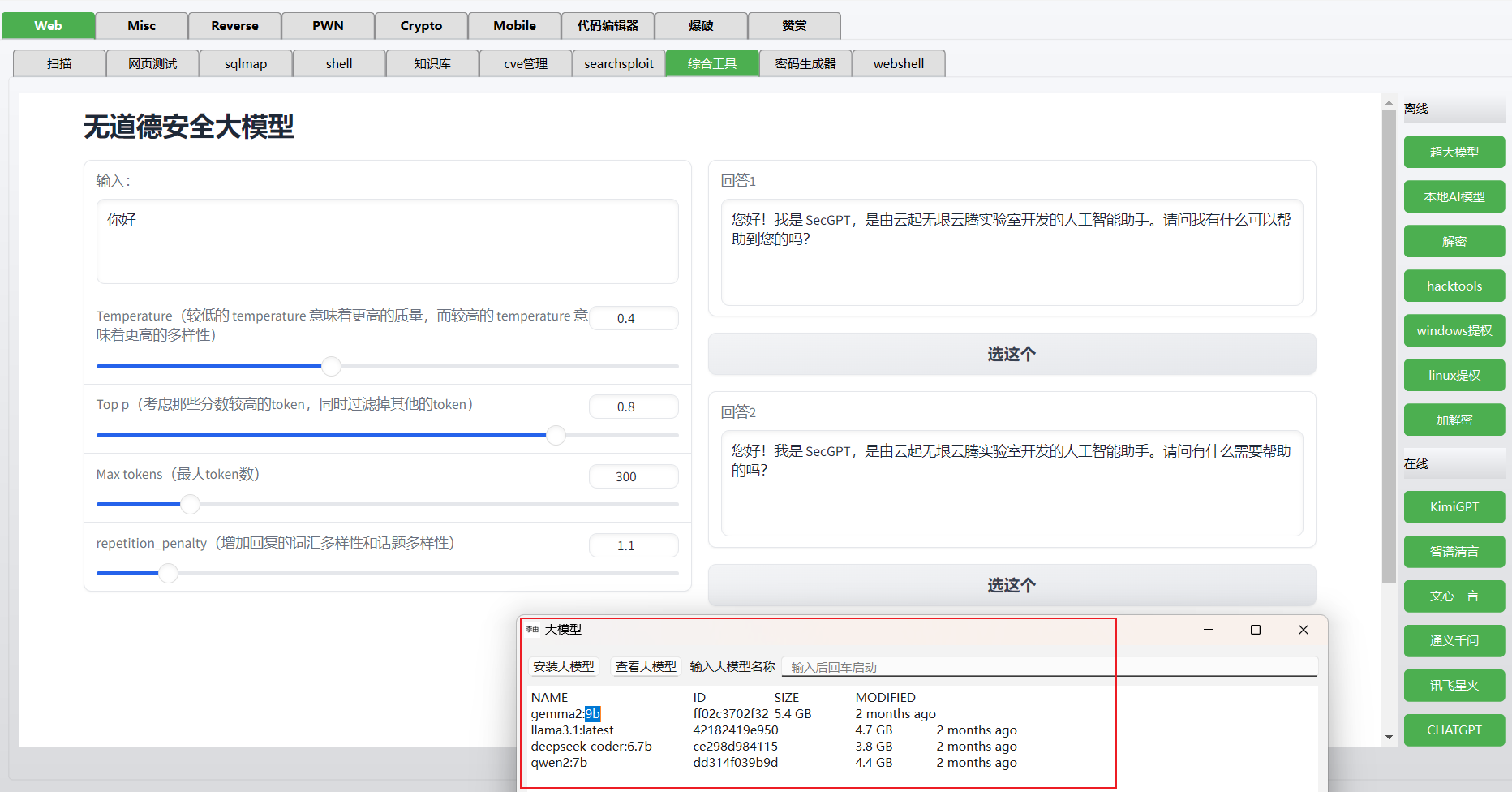Click 安装大模型 in the dialog
Viewport: 1512px width, 792px height.
tap(564, 666)
